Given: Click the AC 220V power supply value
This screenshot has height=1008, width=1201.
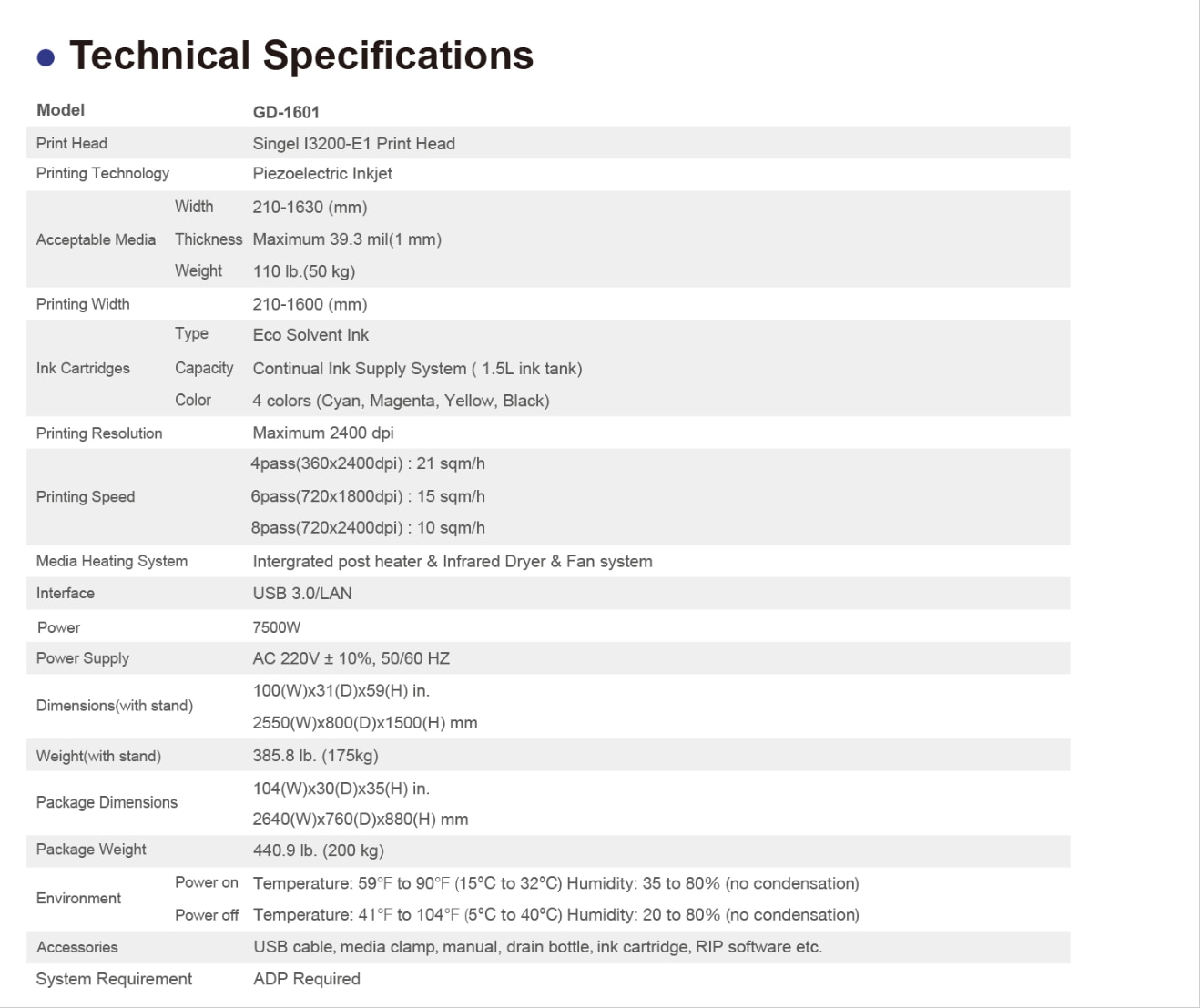Looking at the screenshot, I should 351,658.
